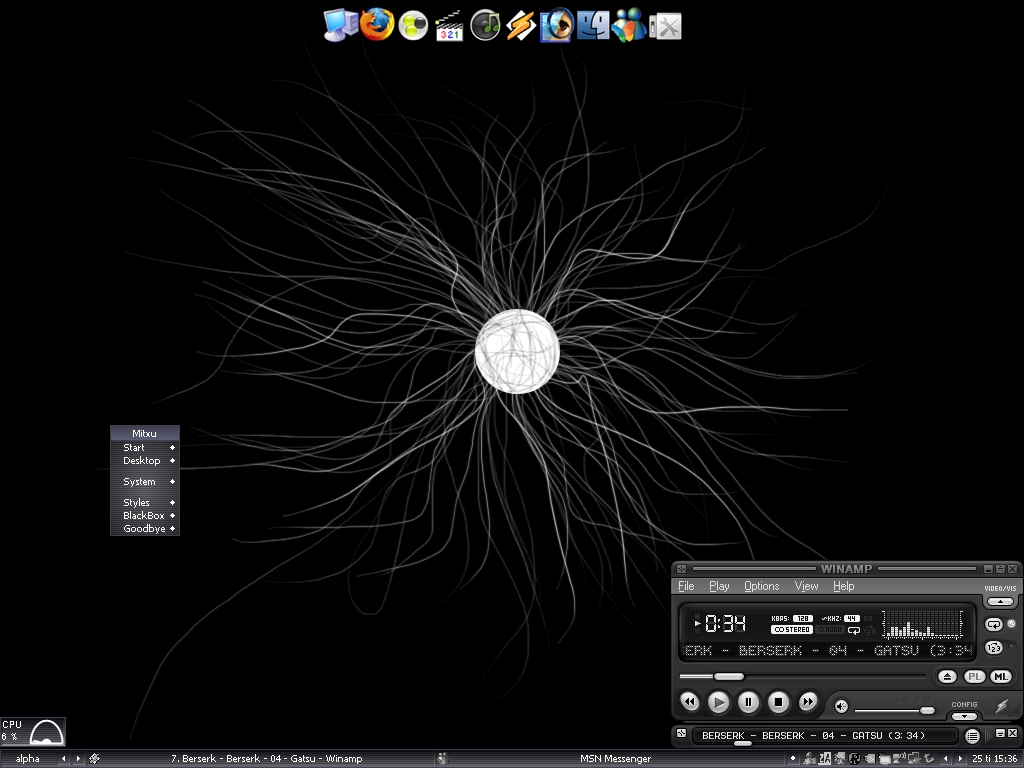Click the CPU usage meter gauge

click(x=46, y=731)
